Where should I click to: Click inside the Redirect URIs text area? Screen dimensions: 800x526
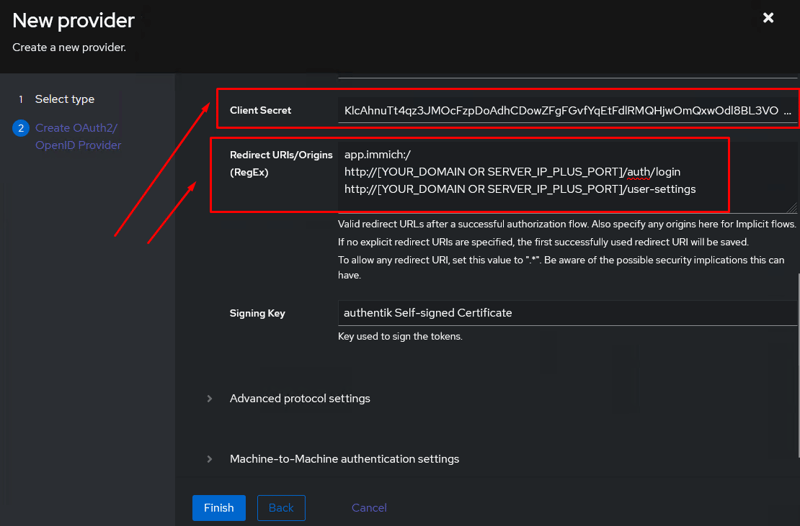coord(568,177)
